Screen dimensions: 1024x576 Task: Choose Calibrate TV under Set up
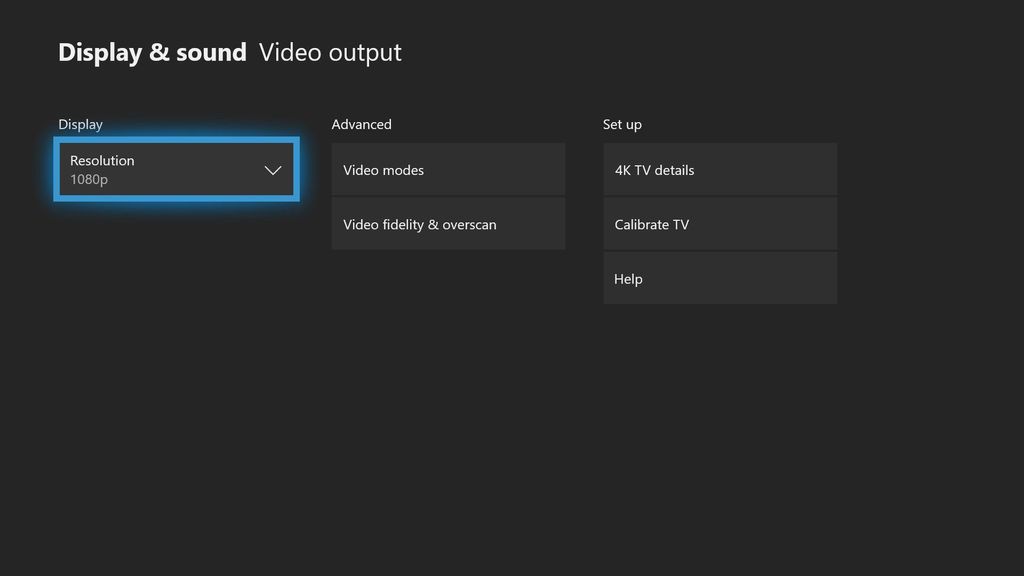pos(720,224)
